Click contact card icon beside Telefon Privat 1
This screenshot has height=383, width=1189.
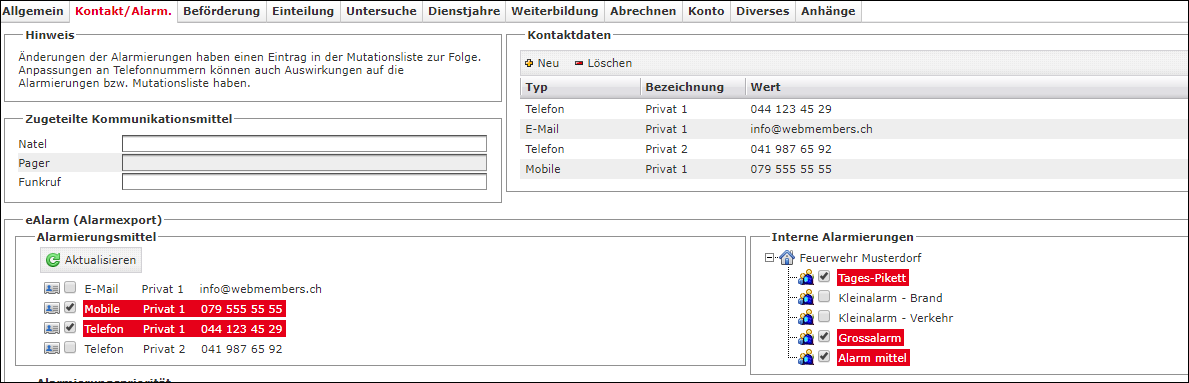point(52,328)
